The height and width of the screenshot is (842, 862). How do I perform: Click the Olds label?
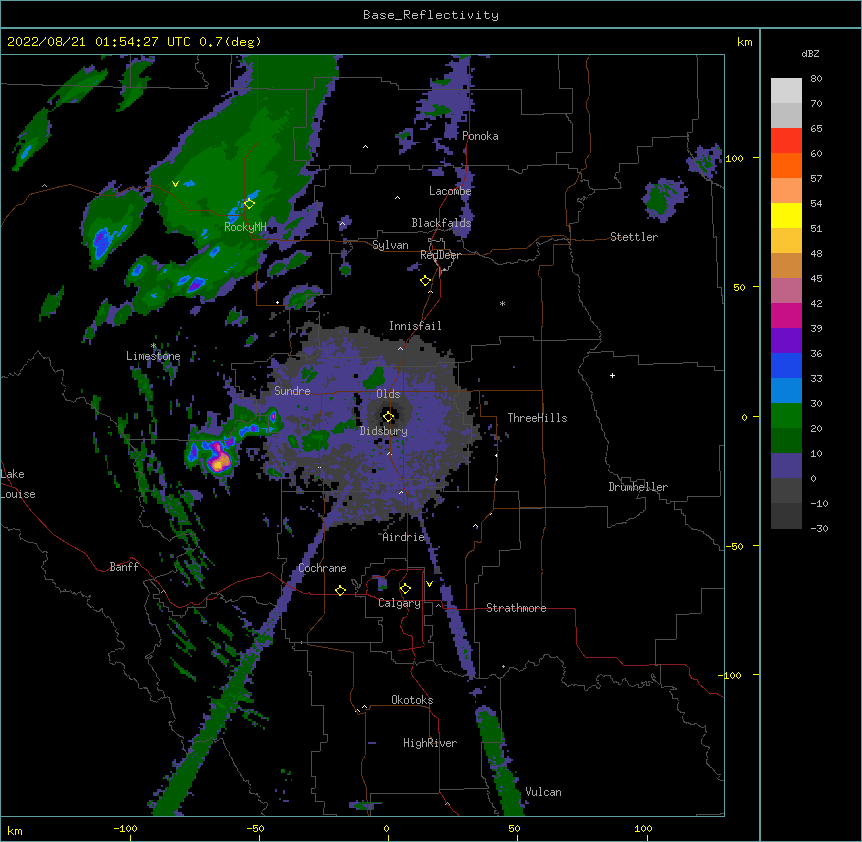[x=388, y=394]
